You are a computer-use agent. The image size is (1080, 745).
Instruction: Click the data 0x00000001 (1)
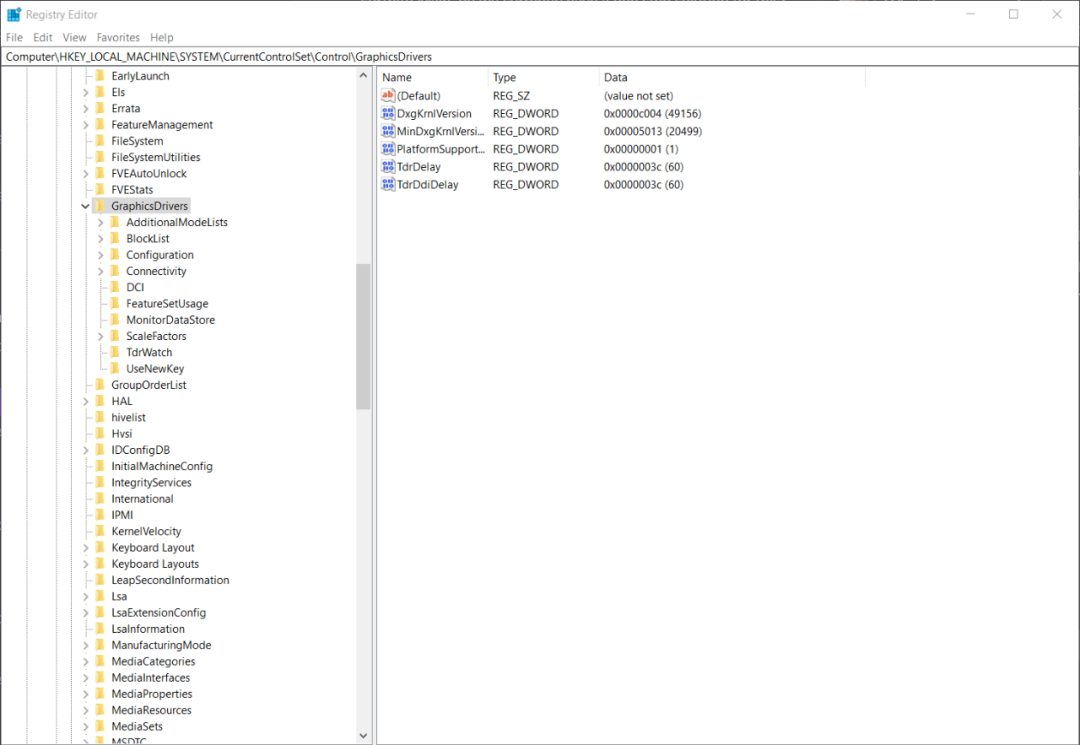point(641,149)
